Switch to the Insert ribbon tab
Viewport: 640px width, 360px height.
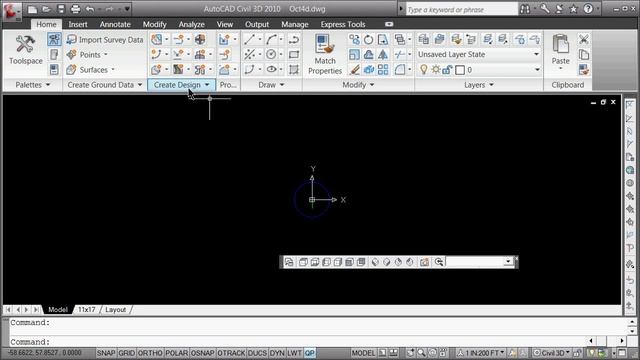pyautogui.click(x=78, y=24)
